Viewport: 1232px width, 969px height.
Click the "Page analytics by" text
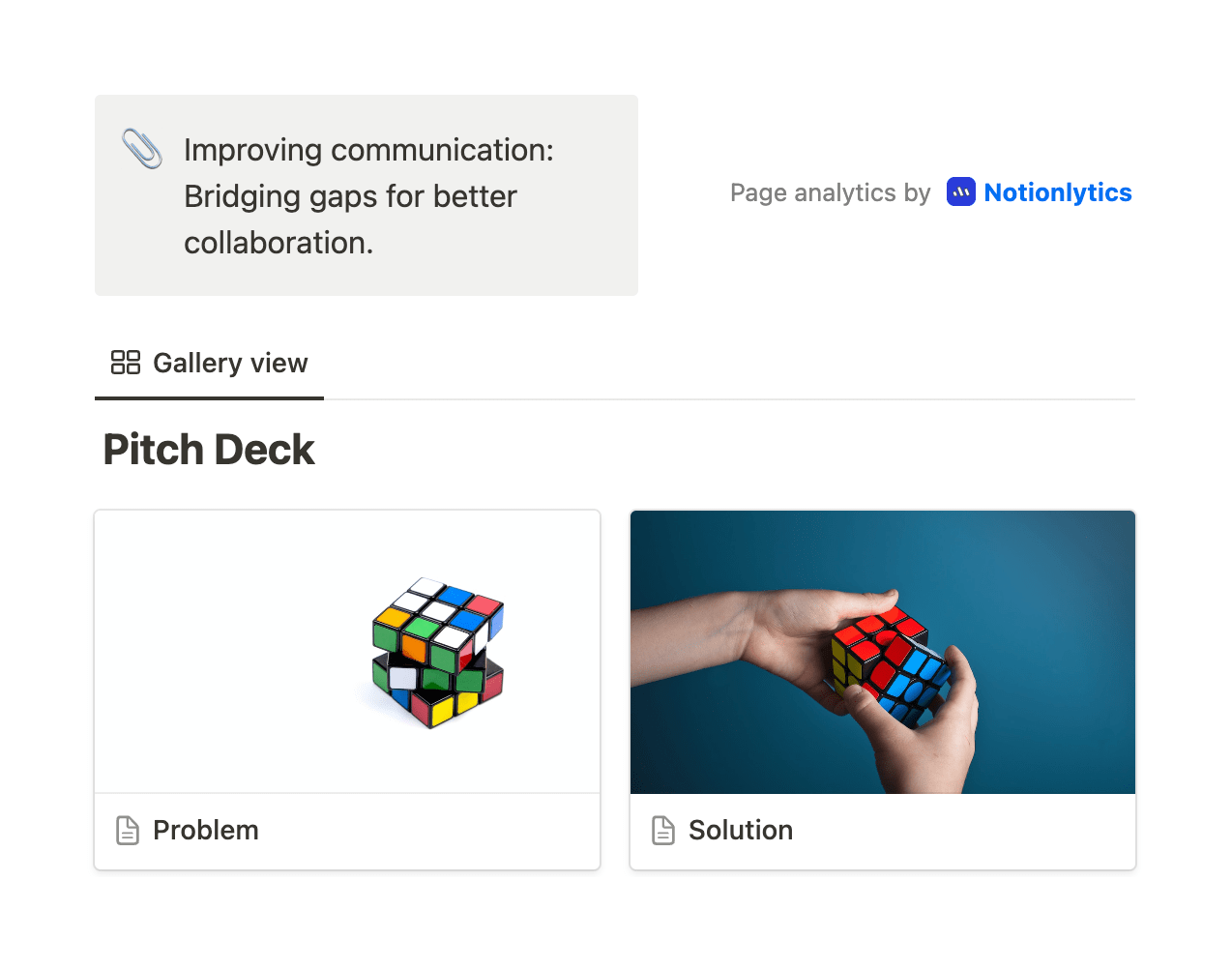click(x=830, y=192)
